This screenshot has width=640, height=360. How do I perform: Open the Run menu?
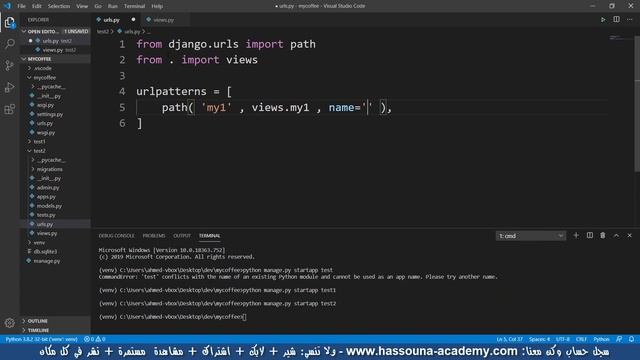coord(113,6)
